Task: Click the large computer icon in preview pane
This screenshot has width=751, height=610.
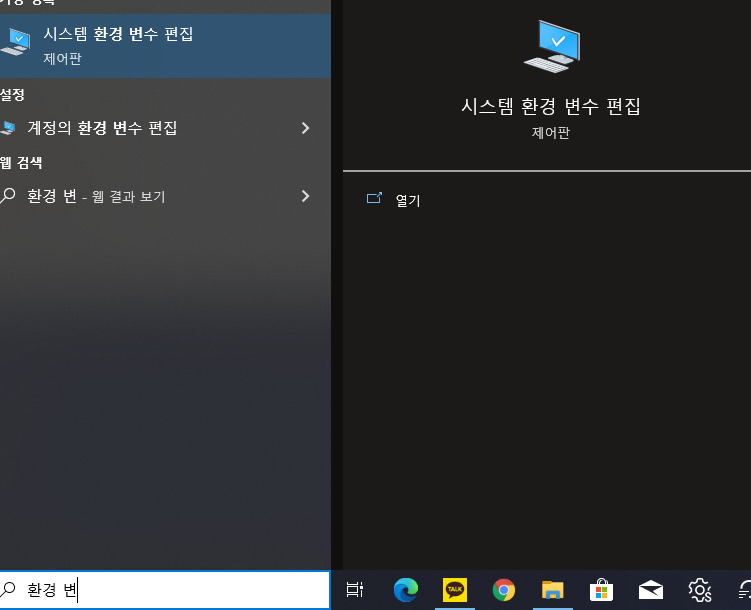Action: [552, 47]
